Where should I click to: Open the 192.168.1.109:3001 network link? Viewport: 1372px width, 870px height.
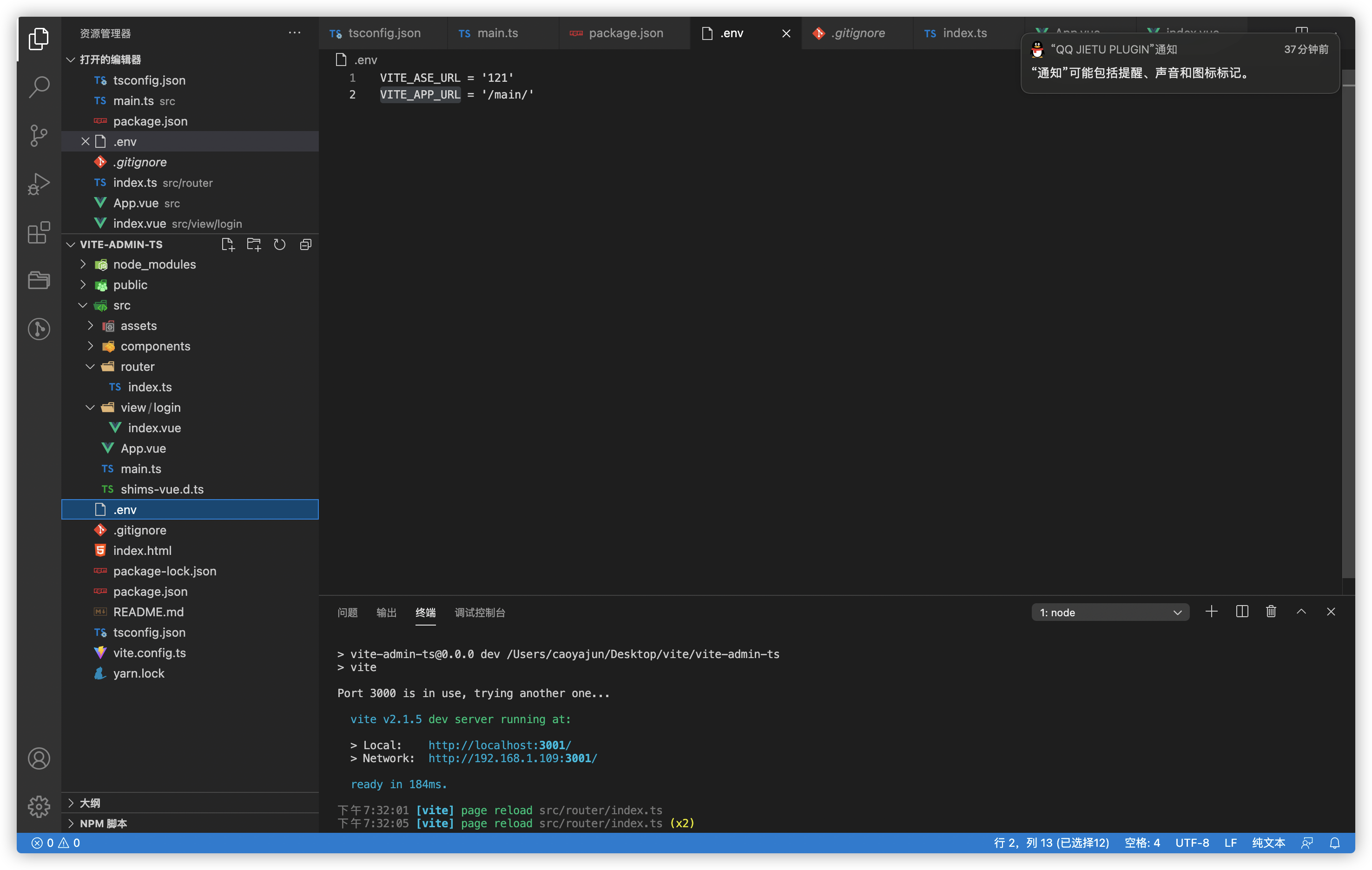(x=513, y=758)
